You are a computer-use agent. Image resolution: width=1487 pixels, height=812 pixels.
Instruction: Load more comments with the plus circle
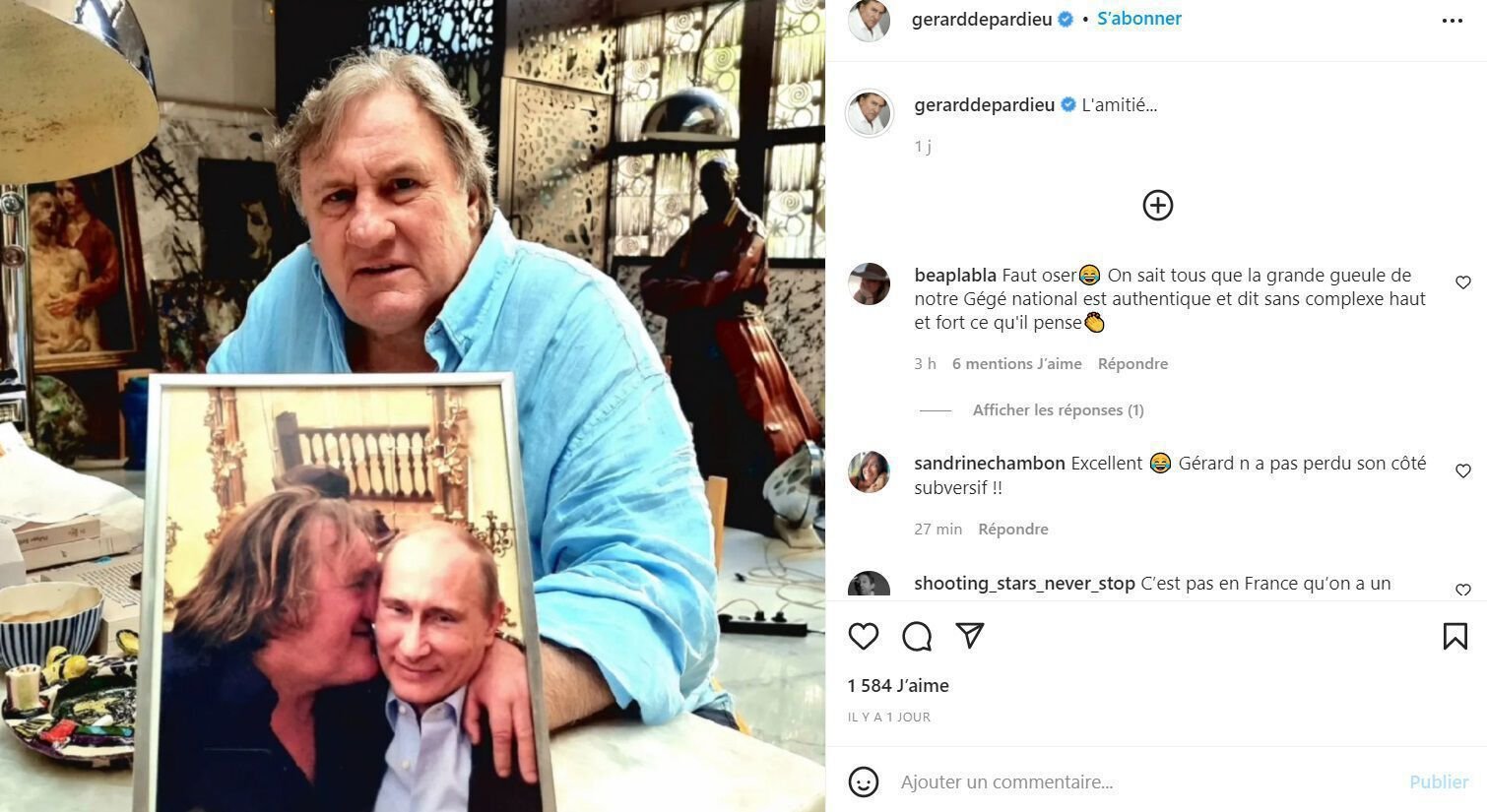(1157, 205)
